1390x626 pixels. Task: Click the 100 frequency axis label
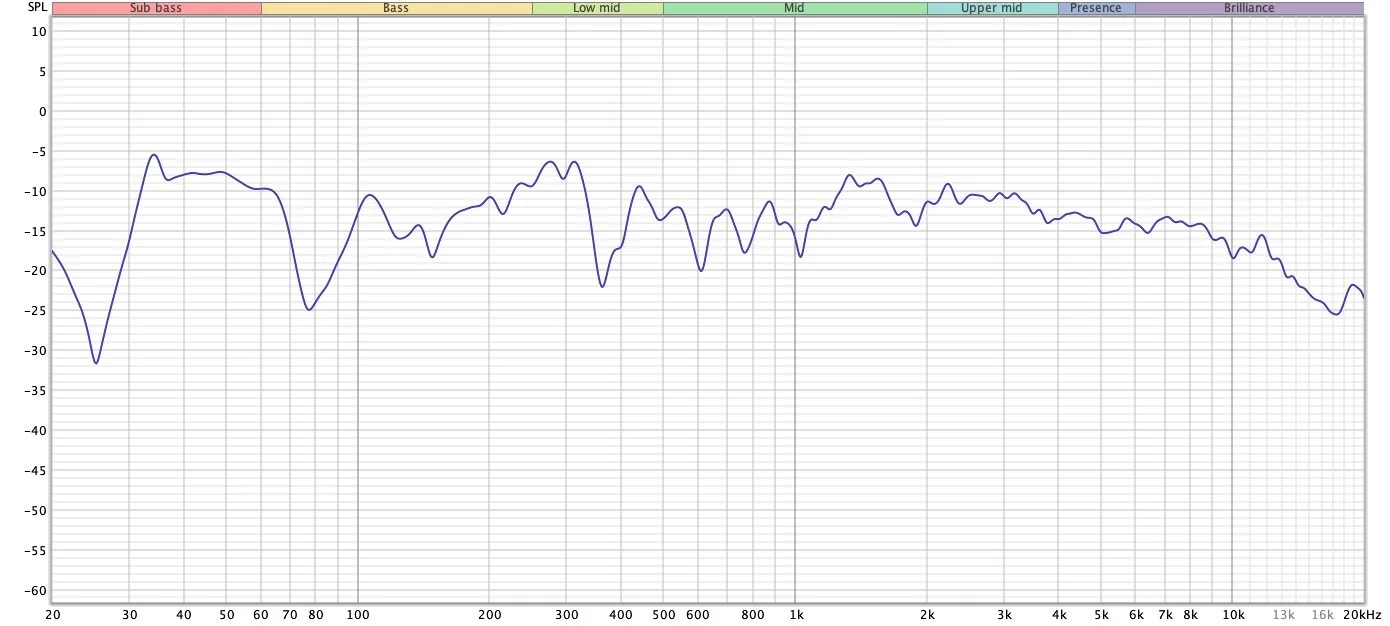[x=358, y=614]
